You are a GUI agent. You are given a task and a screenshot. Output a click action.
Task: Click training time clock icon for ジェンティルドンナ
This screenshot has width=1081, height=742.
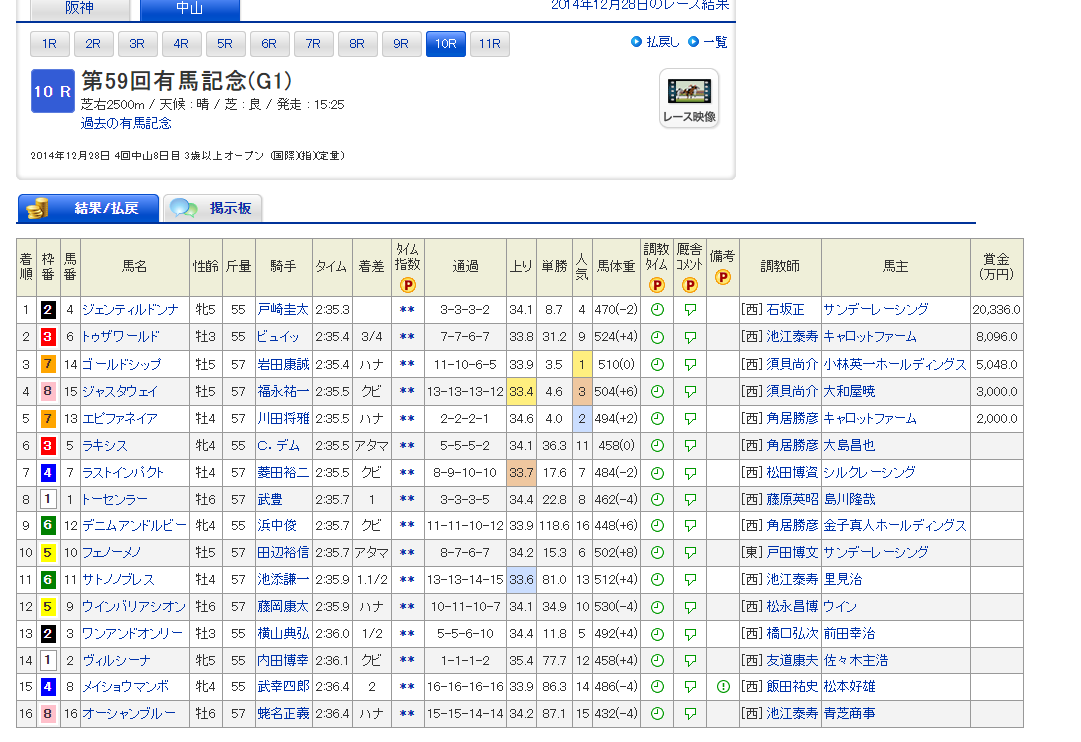tap(657, 310)
